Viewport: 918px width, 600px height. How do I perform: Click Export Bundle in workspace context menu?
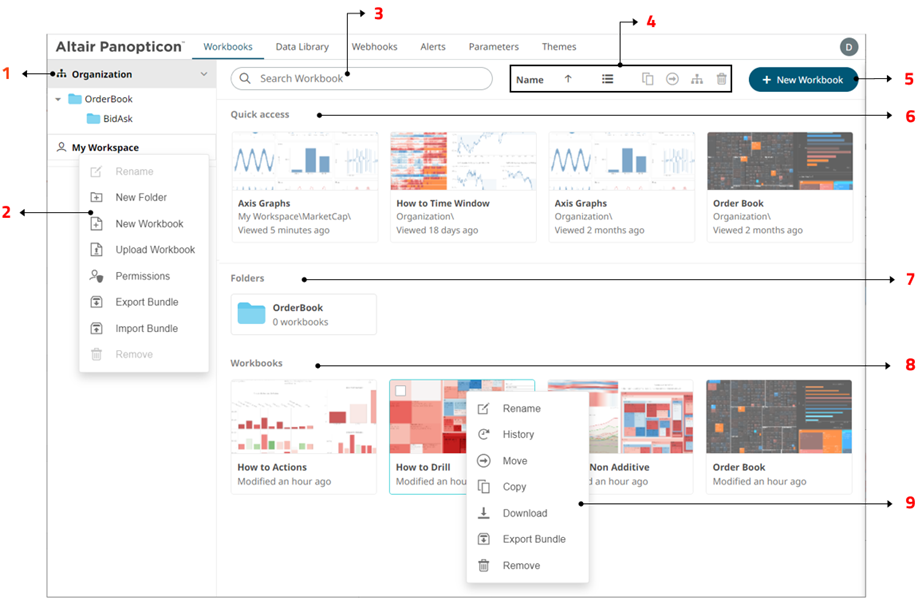146,302
